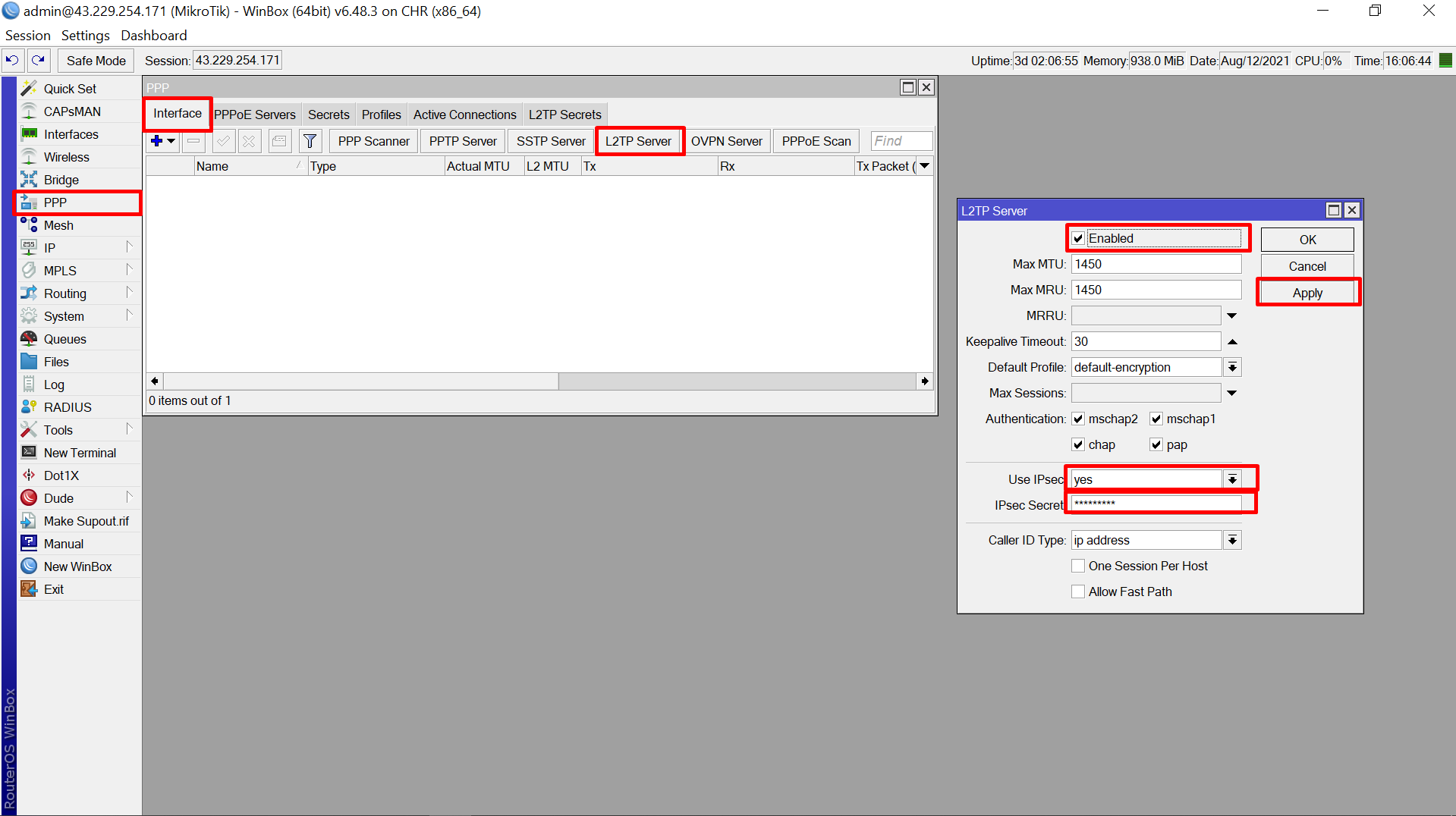Switch to the Profiles tab

pyautogui.click(x=381, y=115)
